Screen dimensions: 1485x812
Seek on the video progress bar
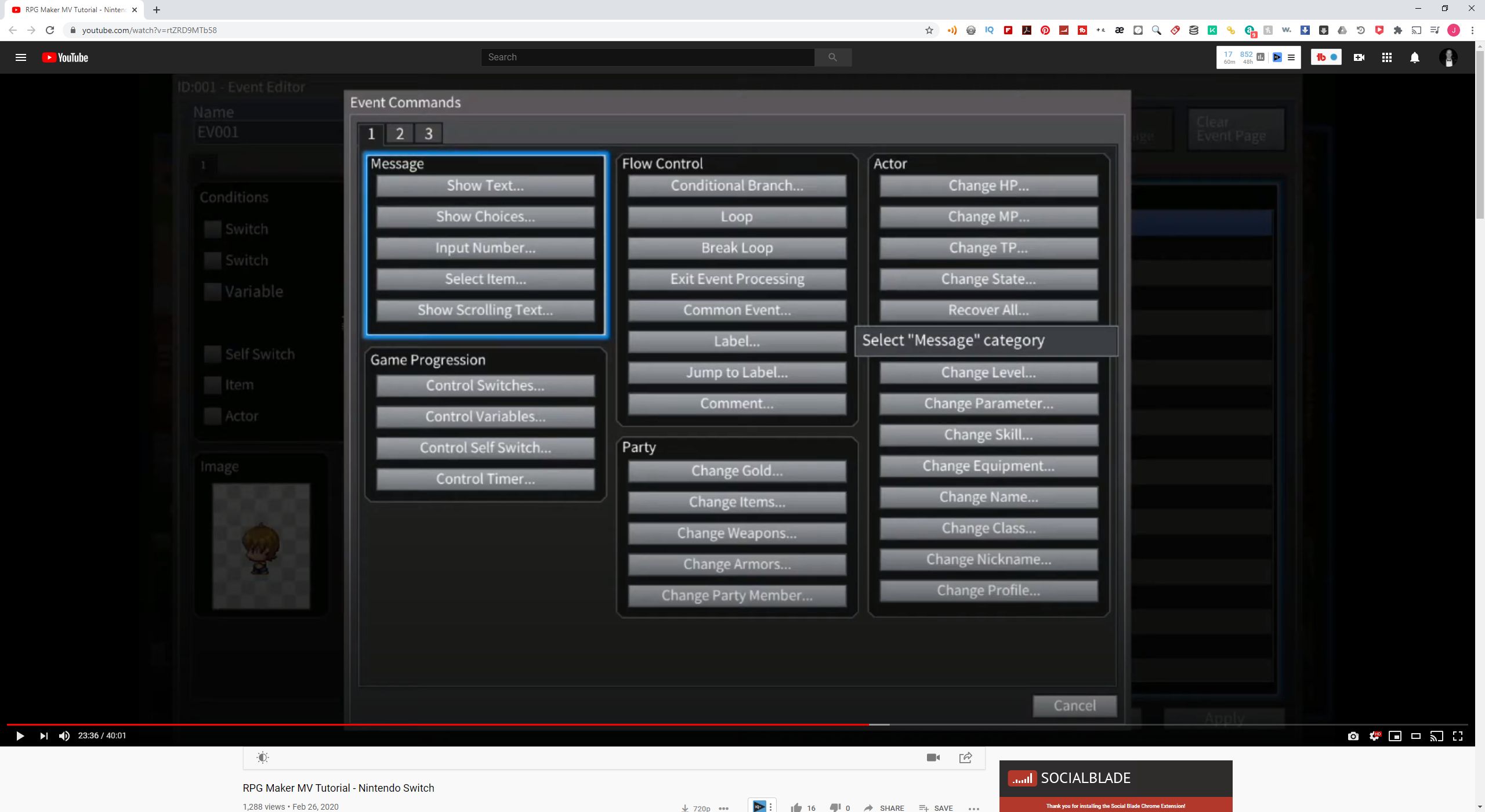click(737, 725)
